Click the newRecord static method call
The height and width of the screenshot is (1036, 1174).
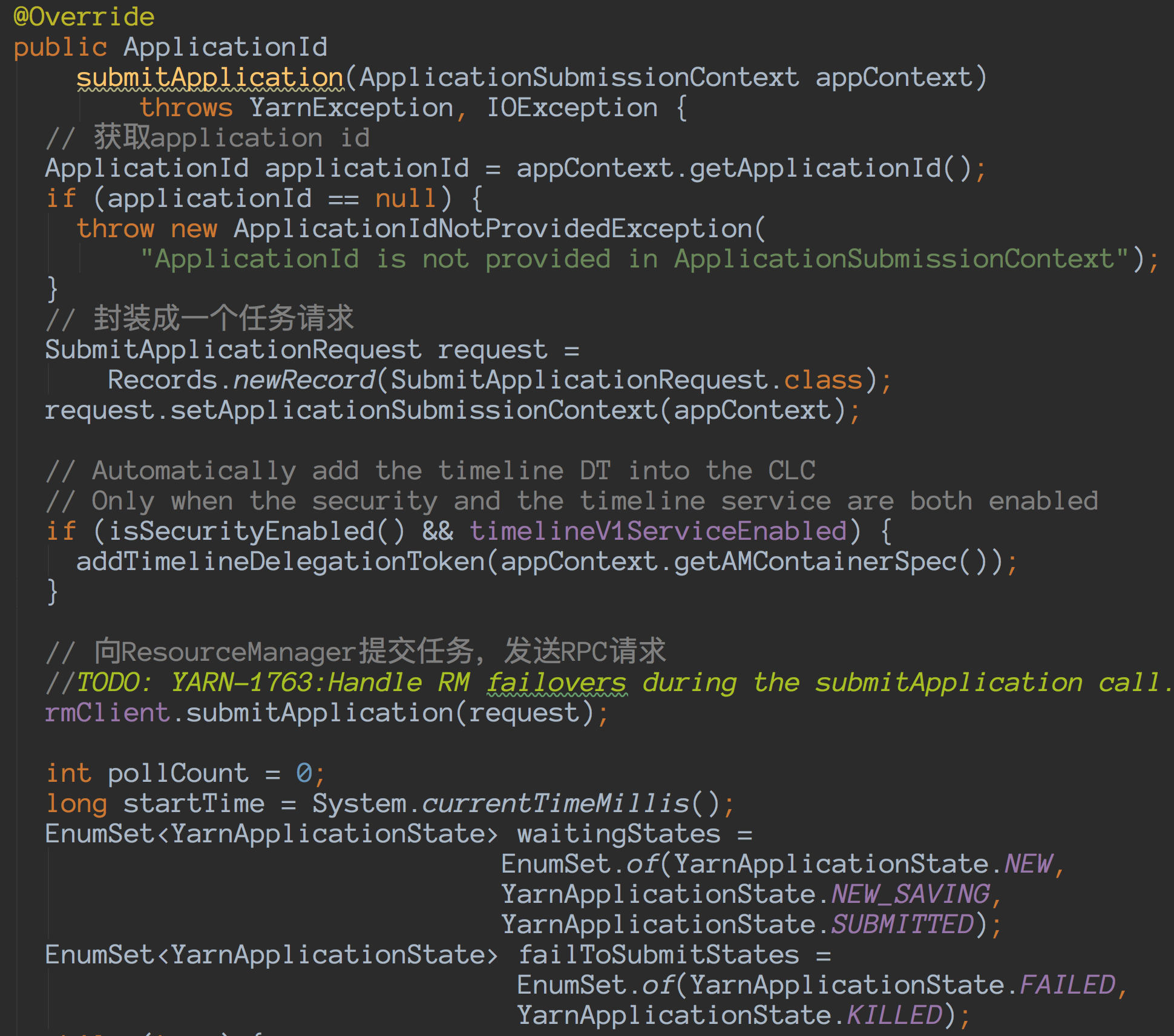[x=304, y=380]
